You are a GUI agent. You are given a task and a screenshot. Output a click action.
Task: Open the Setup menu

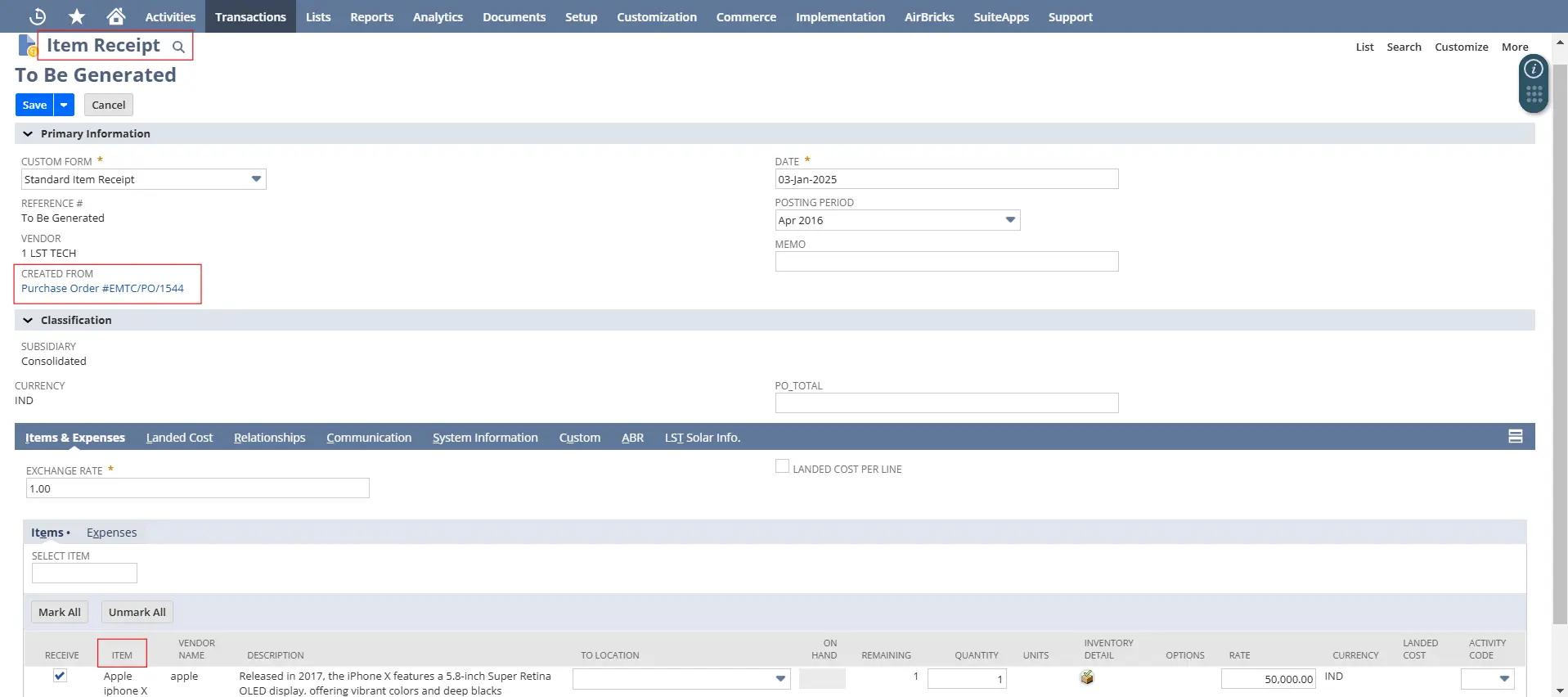[581, 16]
